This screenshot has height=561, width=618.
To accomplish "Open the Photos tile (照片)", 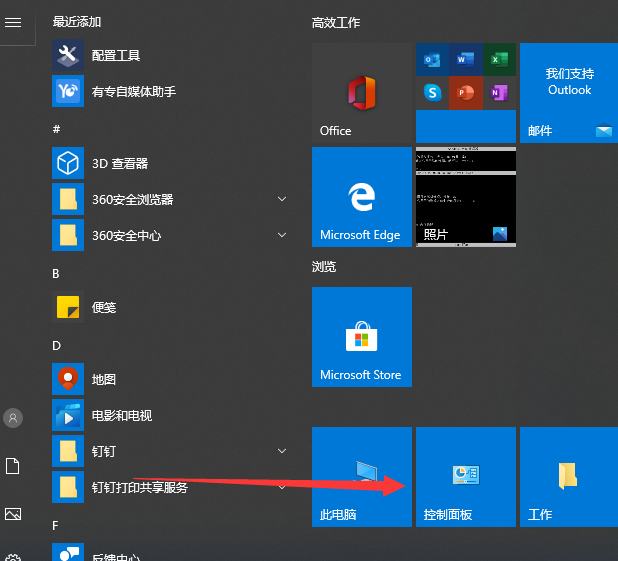I will pyautogui.click(x=466, y=197).
